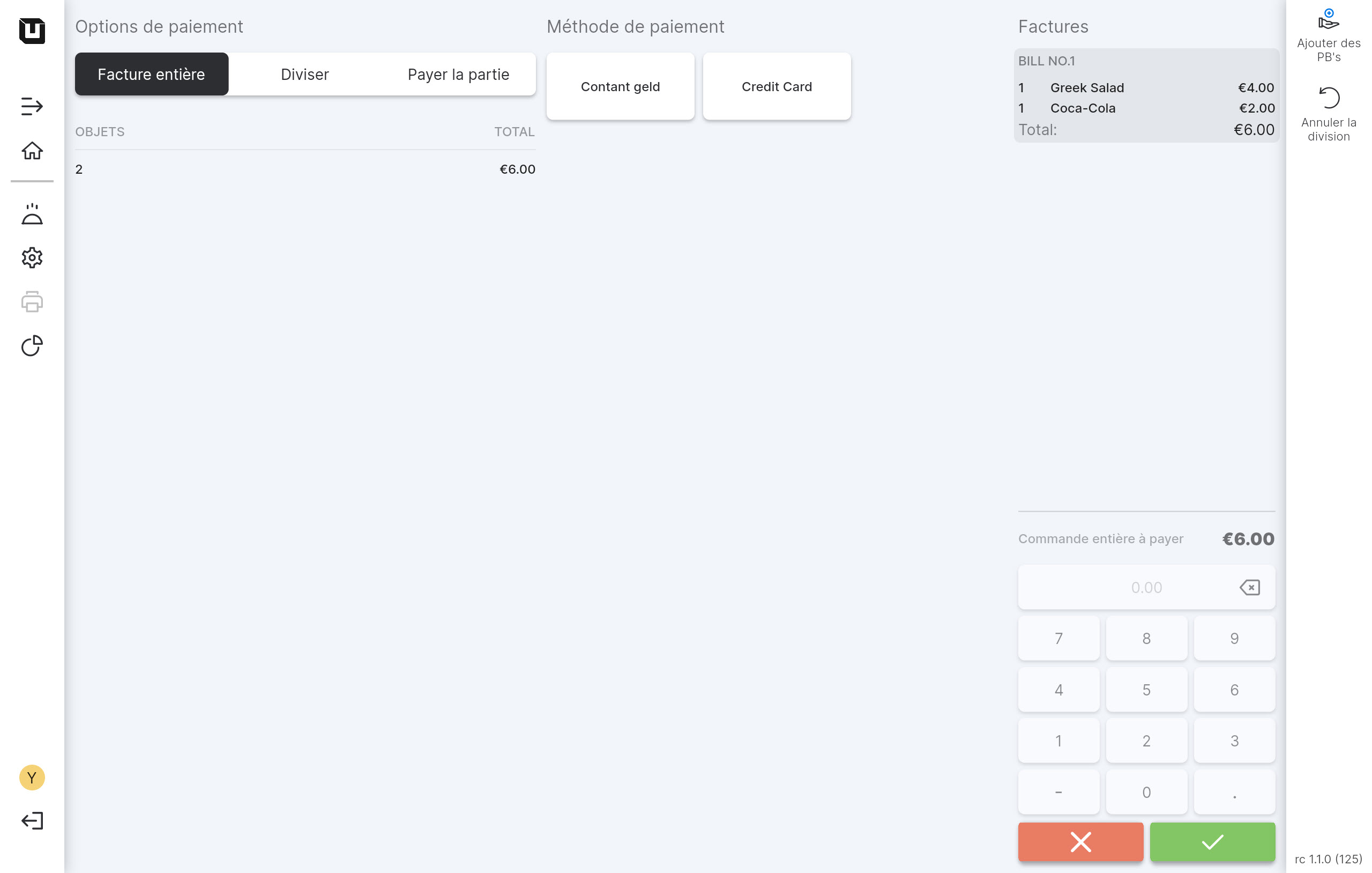Screen dimensions: 1372x873
Task: Click Annuler la division undo icon
Action: tap(1328, 99)
